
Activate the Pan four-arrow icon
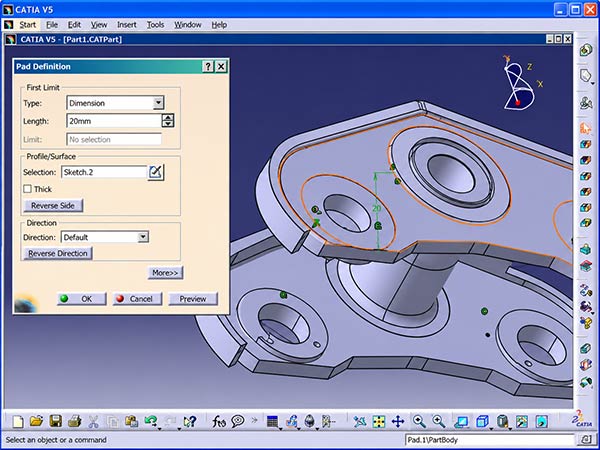point(398,422)
